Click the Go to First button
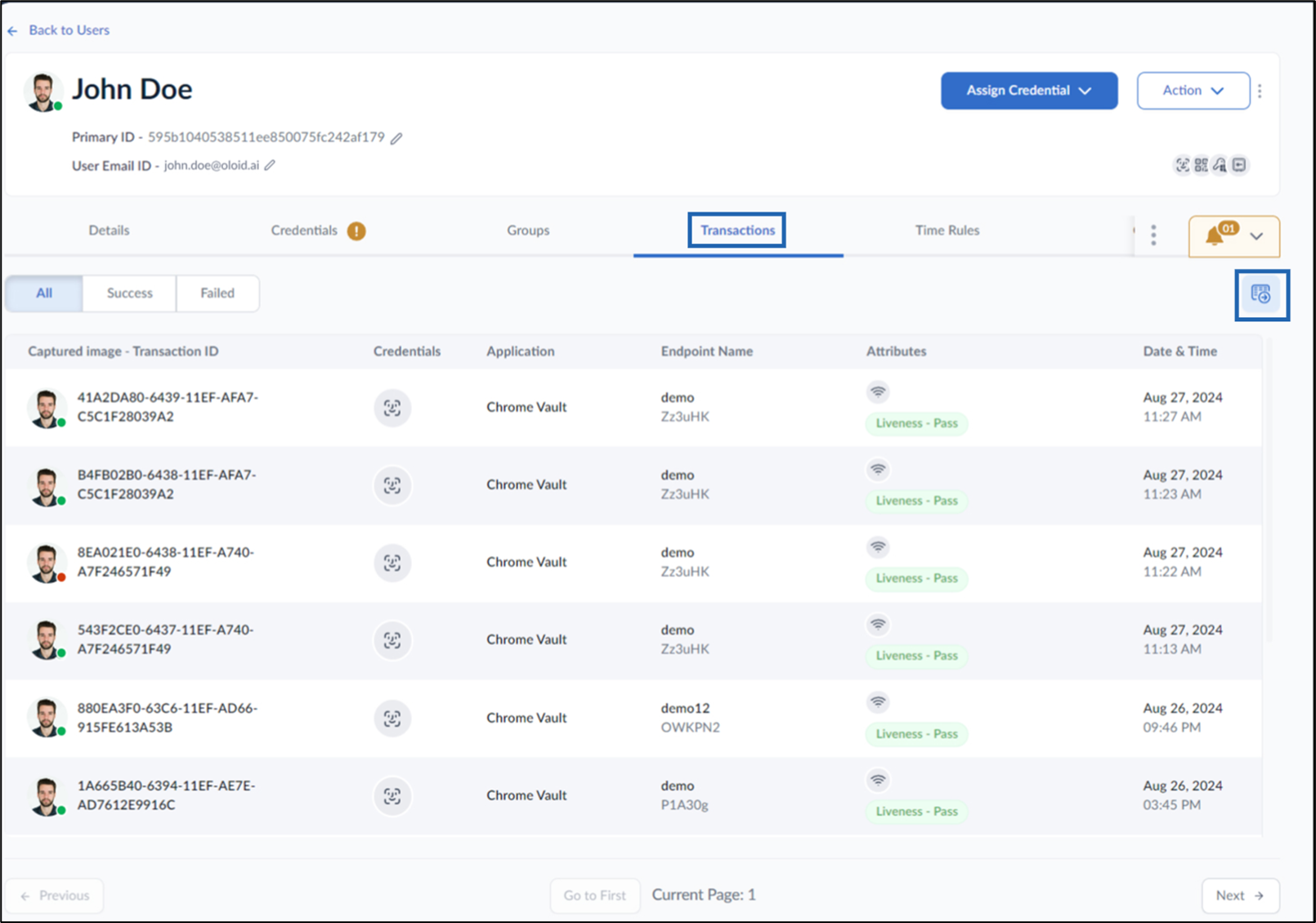This screenshot has height=923, width=1316. (x=594, y=896)
